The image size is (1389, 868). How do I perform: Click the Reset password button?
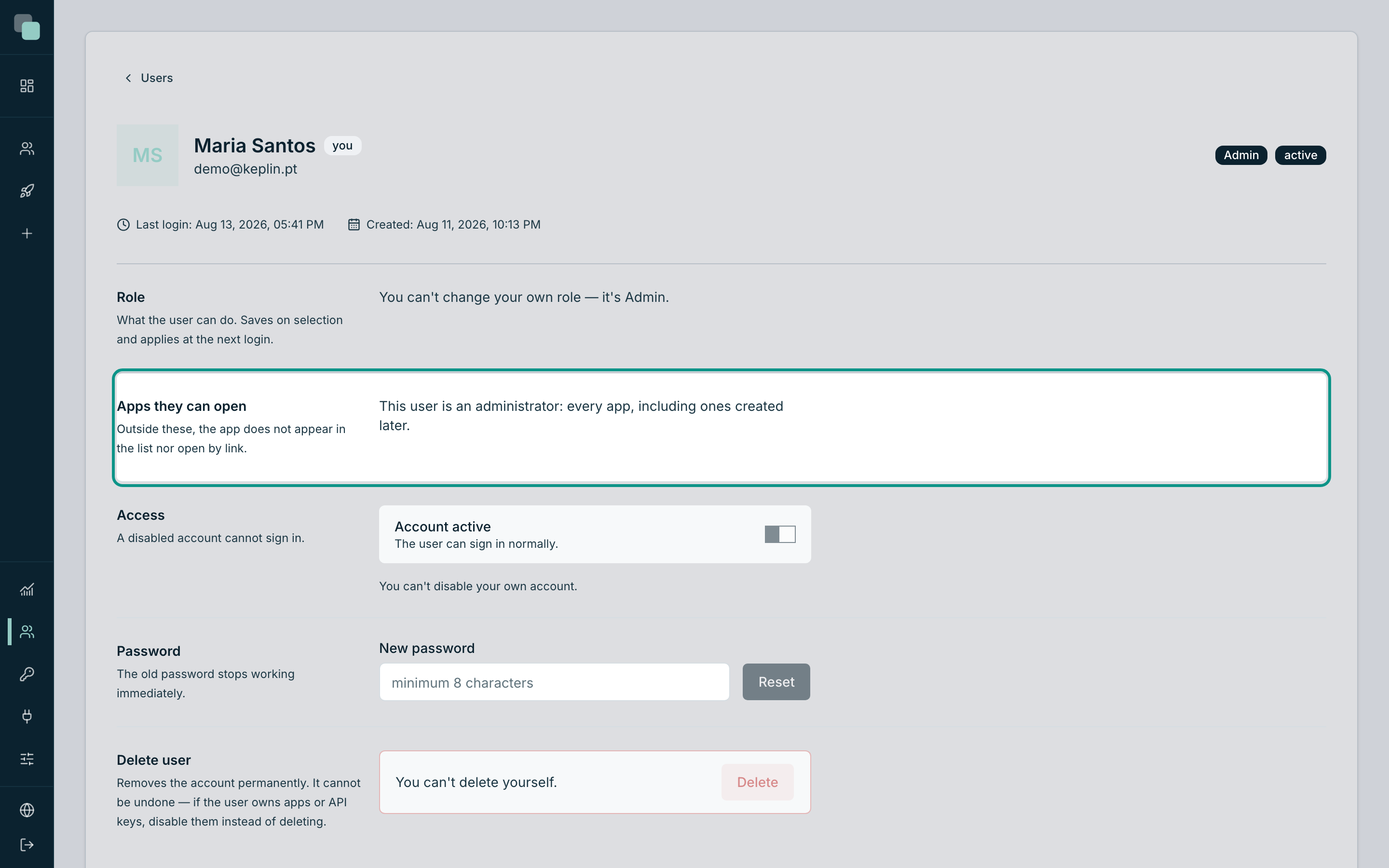(x=776, y=682)
